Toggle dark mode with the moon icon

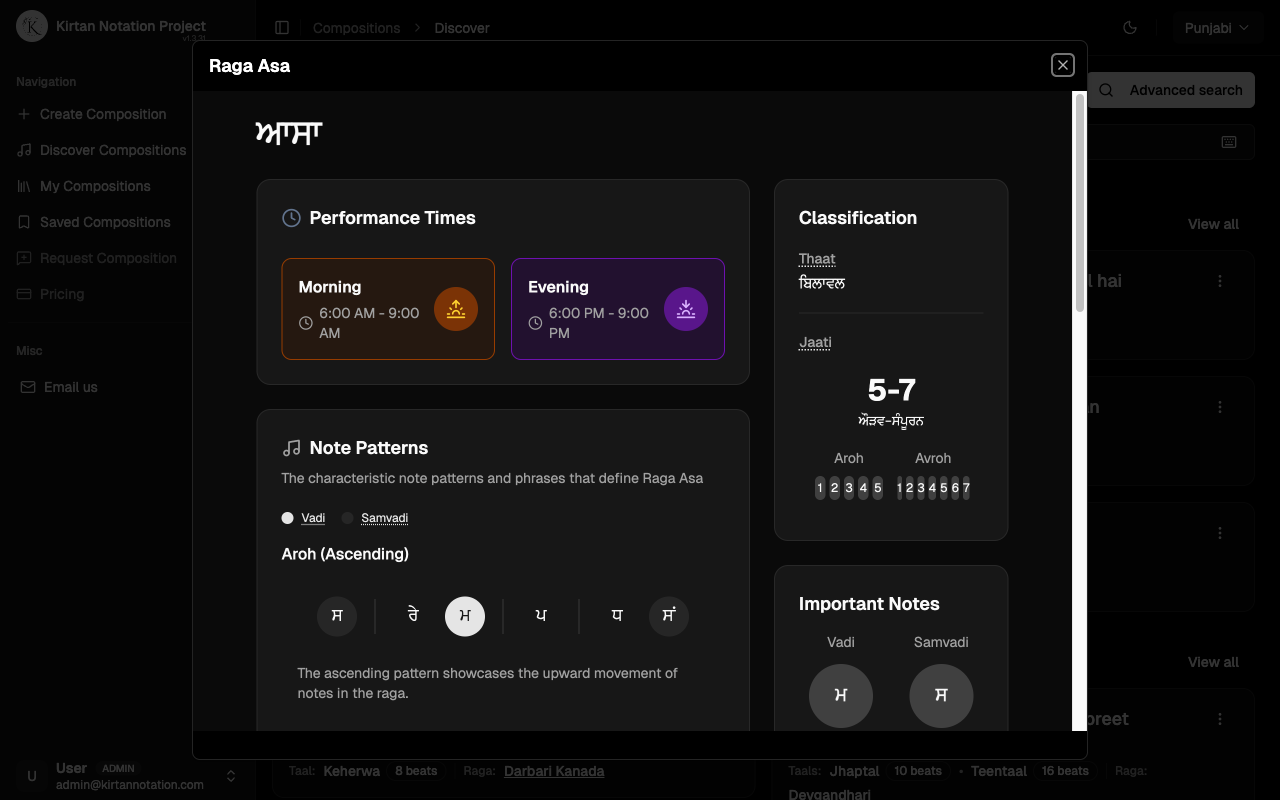point(1130,28)
